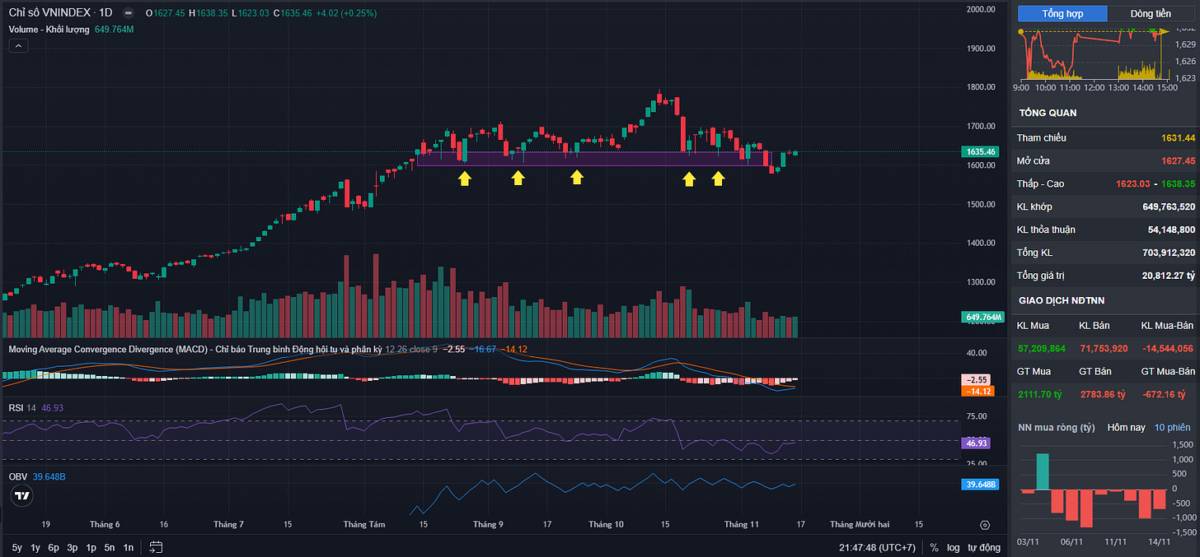Click the GT Bán value 2783.86 tỷ
The image size is (1200, 557).
tap(1103, 394)
